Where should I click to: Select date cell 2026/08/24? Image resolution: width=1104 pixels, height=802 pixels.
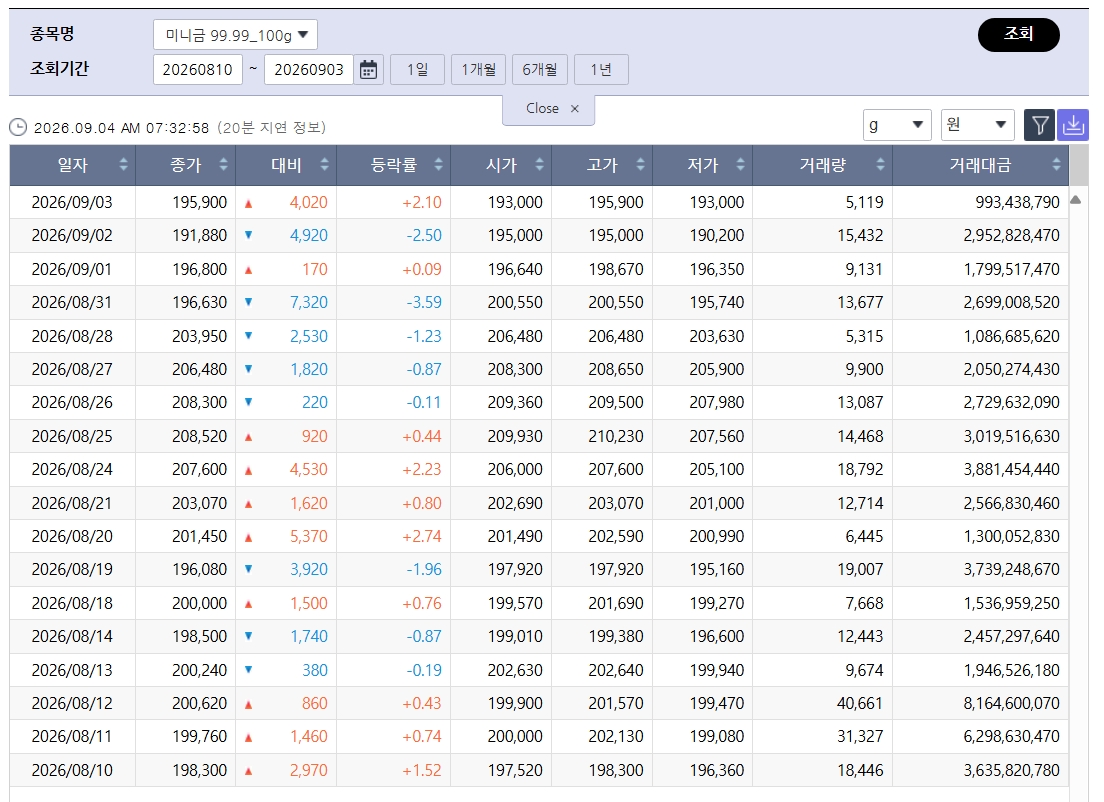(72, 470)
